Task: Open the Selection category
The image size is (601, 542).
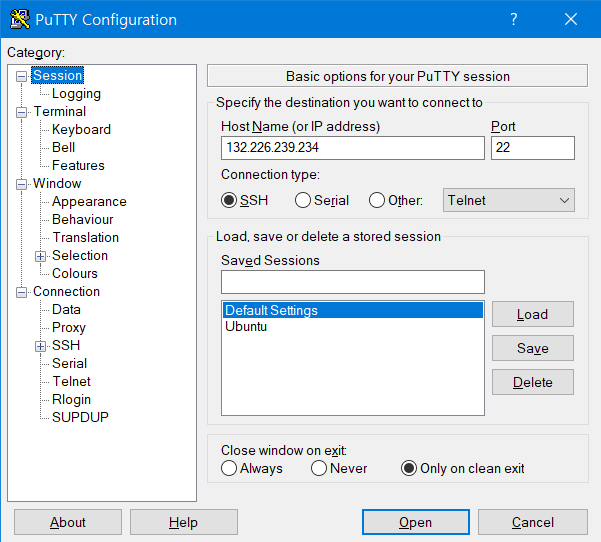Action: point(80,256)
